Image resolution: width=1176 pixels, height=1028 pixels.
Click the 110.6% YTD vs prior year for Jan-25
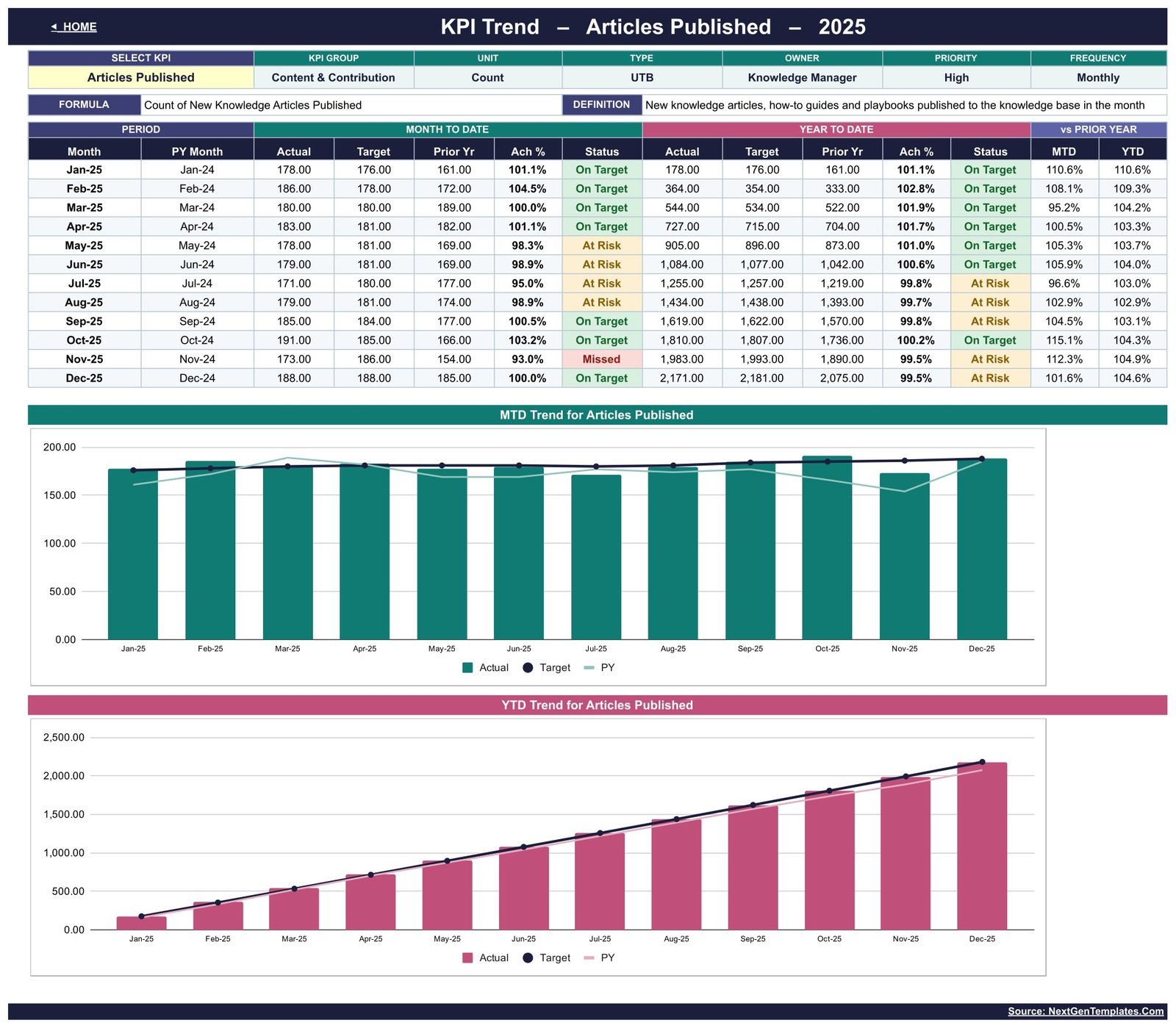point(1133,170)
